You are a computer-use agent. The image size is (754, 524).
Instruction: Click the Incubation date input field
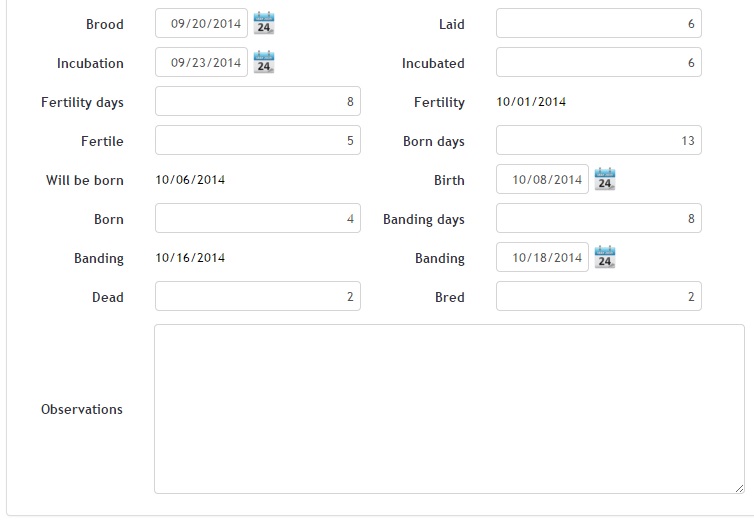click(202, 63)
